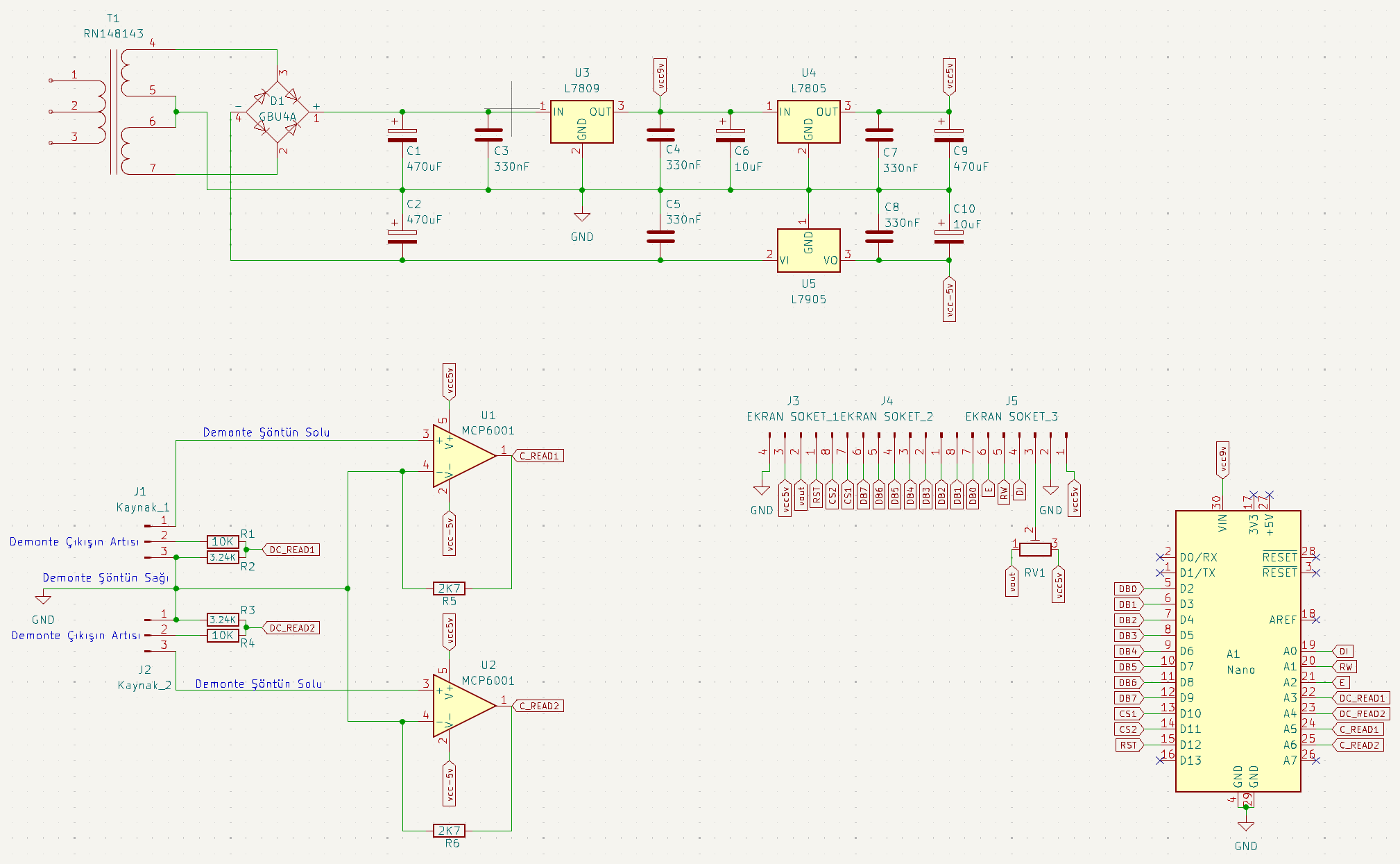
Task: Select the C4 330nF capacitor symbol
Action: tap(660, 135)
